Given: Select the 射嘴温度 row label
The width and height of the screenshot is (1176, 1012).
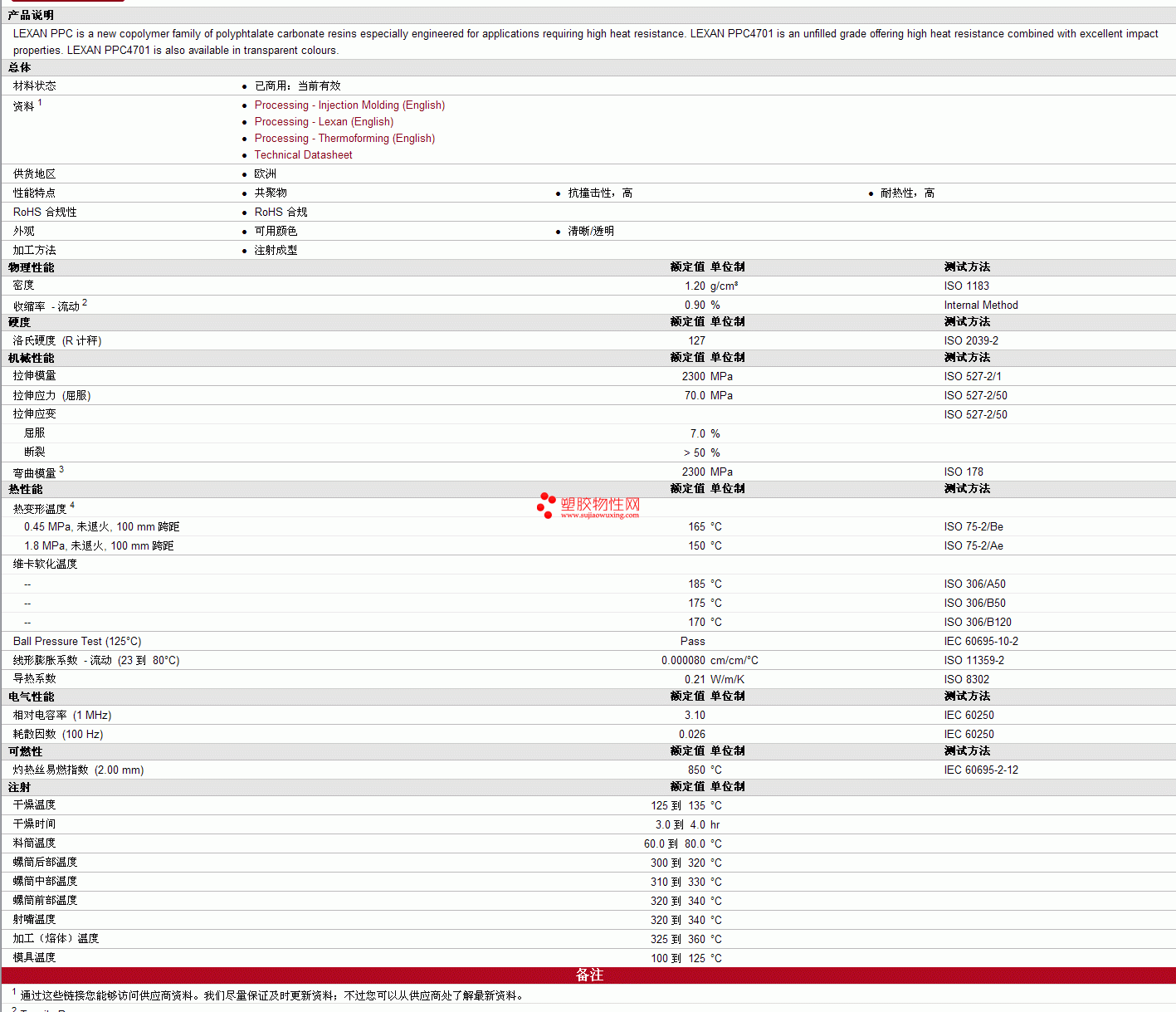Looking at the screenshot, I should tap(35, 920).
